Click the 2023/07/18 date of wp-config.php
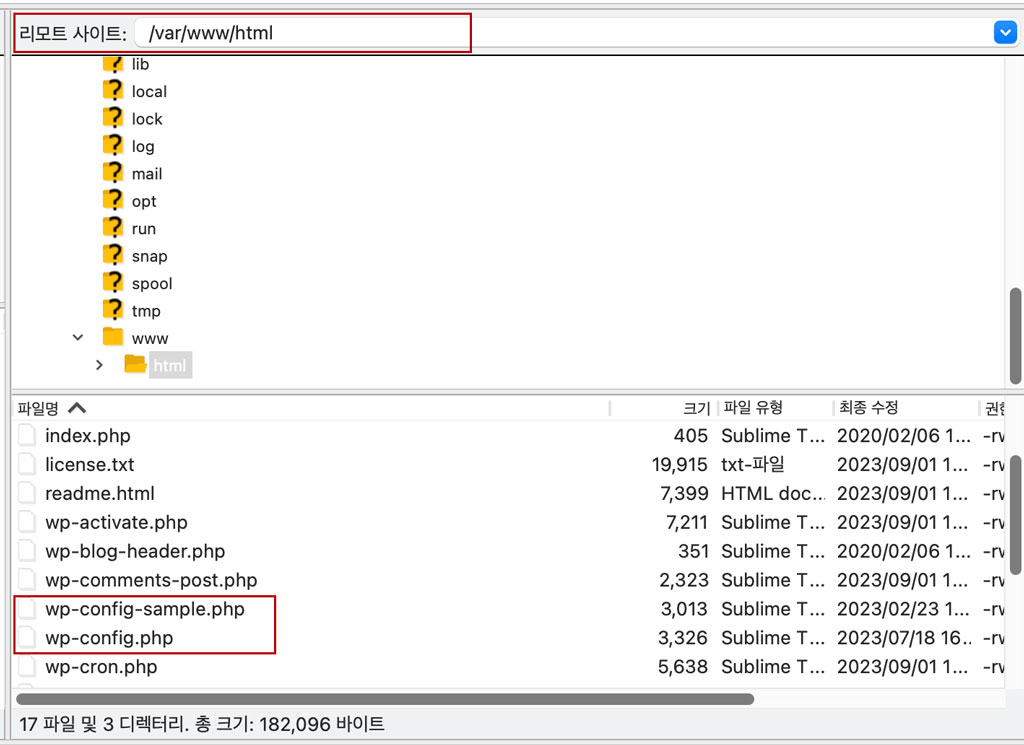 coord(904,637)
